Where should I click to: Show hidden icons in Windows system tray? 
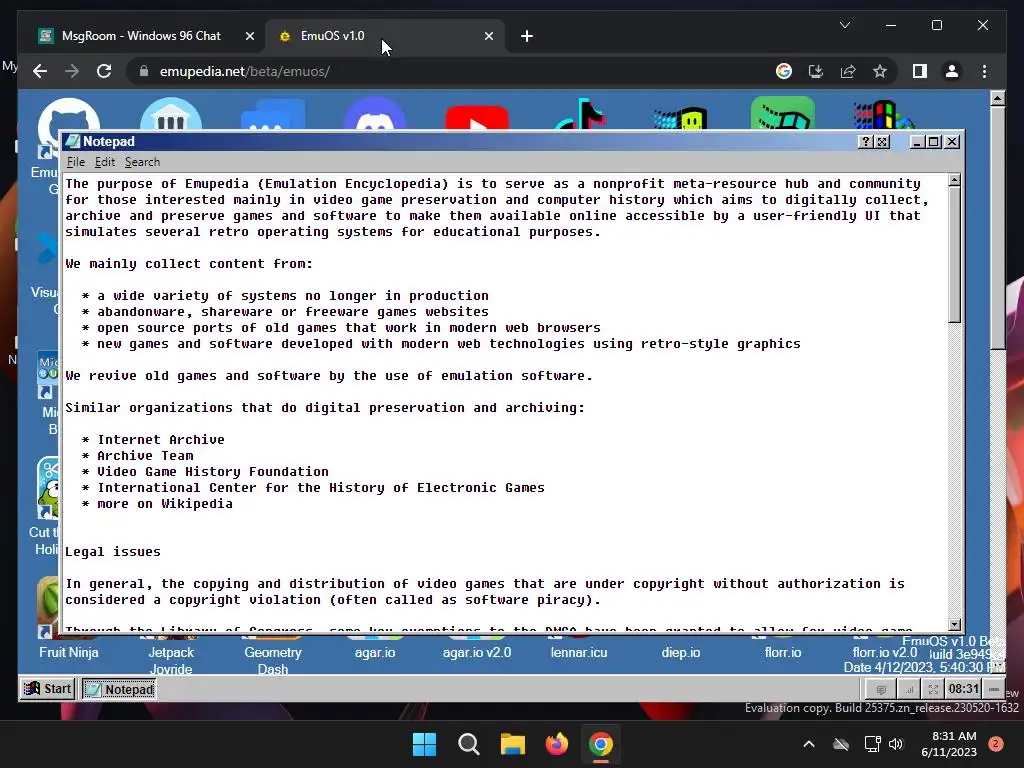click(x=808, y=744)
